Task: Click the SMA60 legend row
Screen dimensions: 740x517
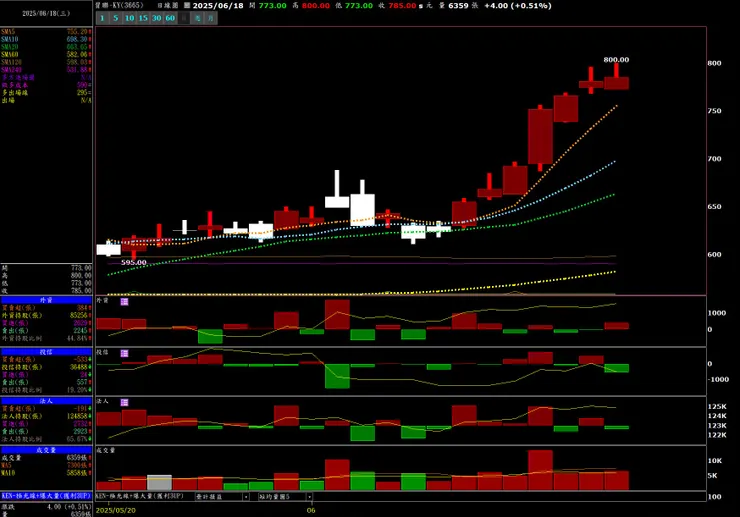Action: tap(46, 54)
